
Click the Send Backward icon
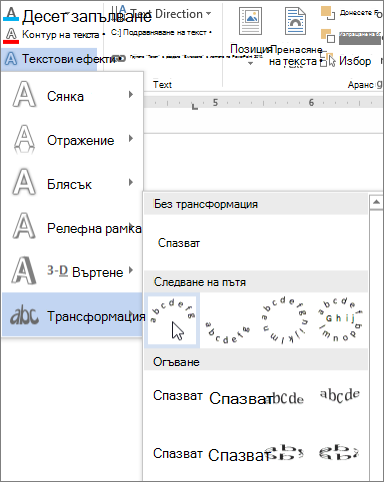click(x=328, y=36)
